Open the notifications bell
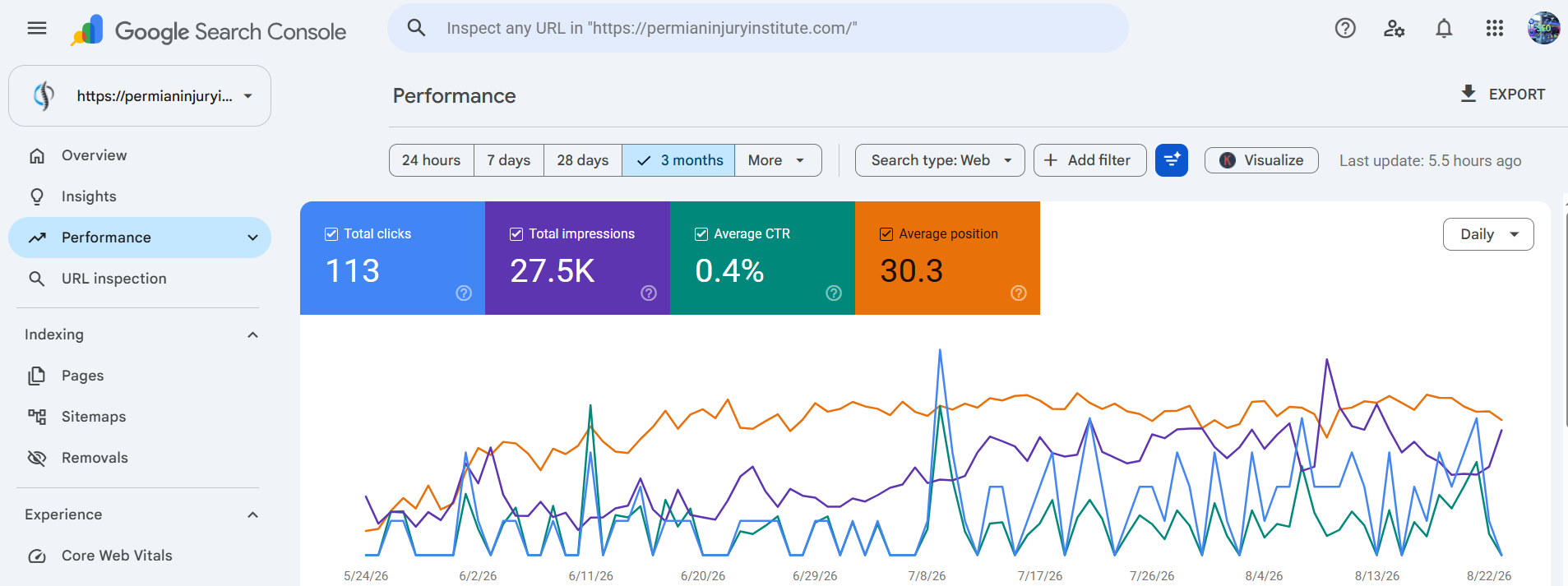 [x=1444, y=29]
